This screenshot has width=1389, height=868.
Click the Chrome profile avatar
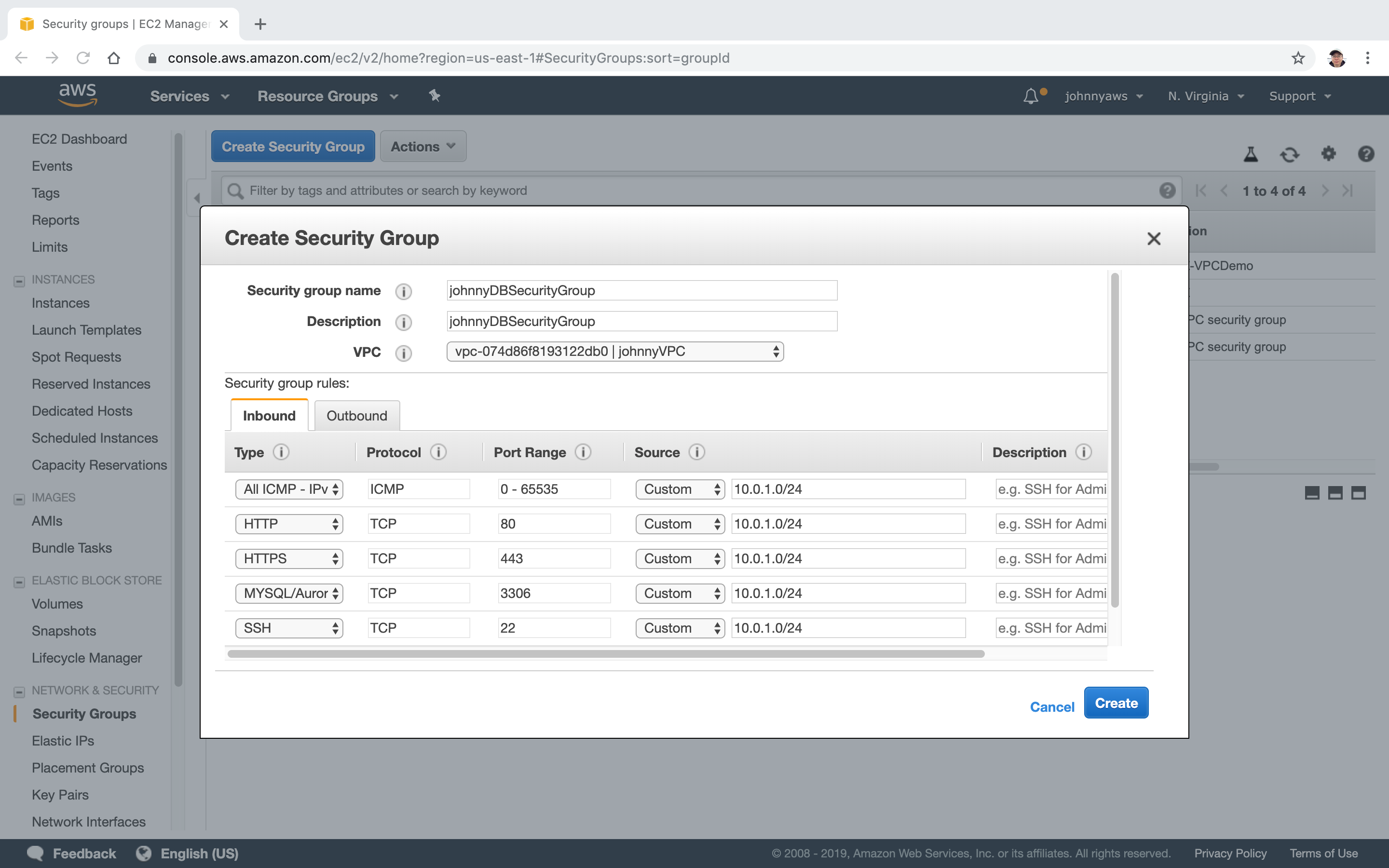click(1337, 58)
